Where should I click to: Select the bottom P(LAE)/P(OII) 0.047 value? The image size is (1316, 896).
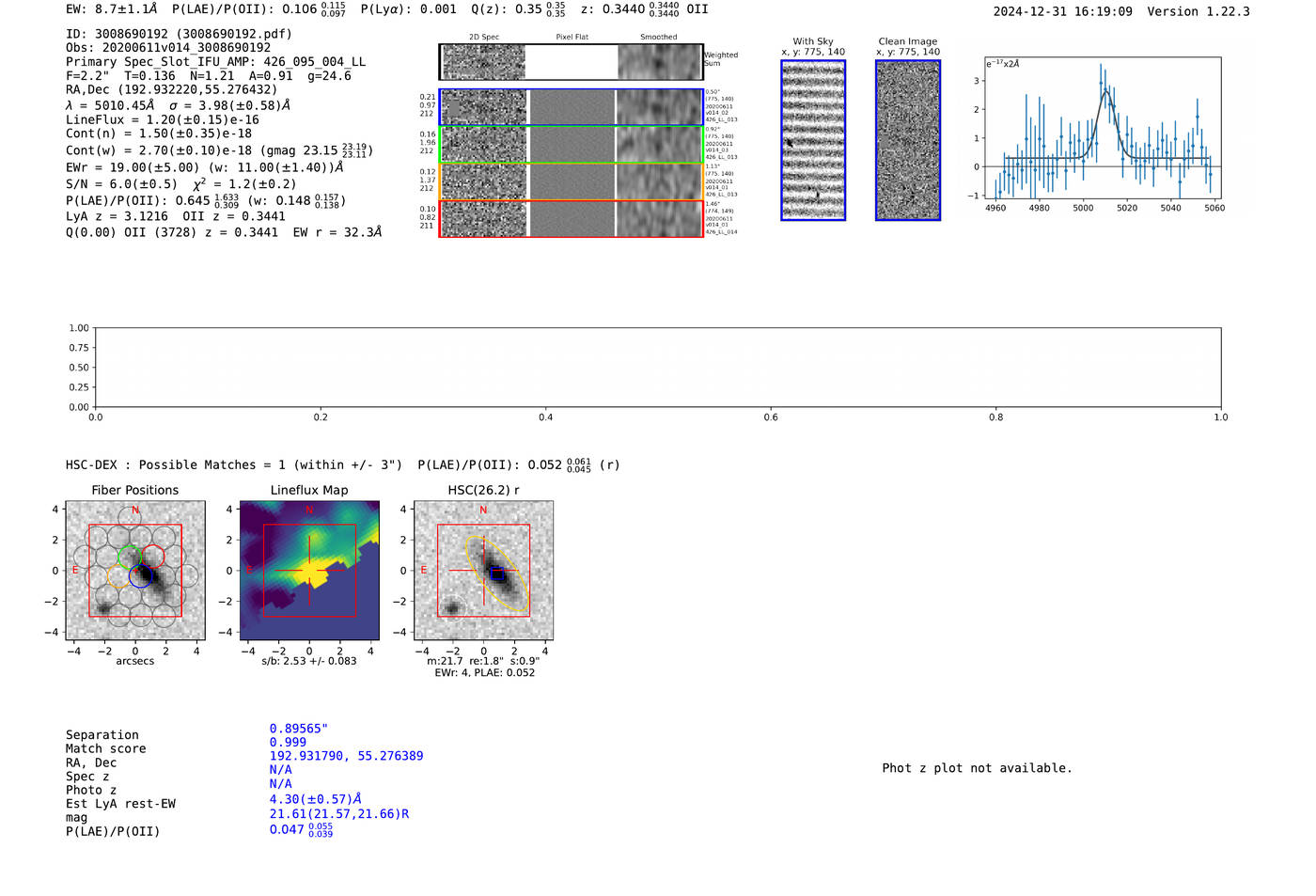tap(301, 829)
